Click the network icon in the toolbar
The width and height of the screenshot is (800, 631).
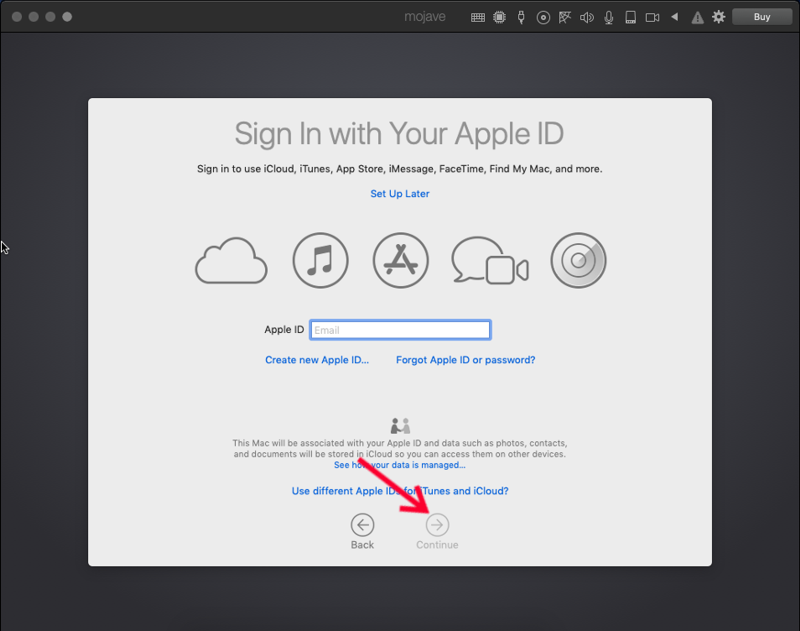(565, 17)
